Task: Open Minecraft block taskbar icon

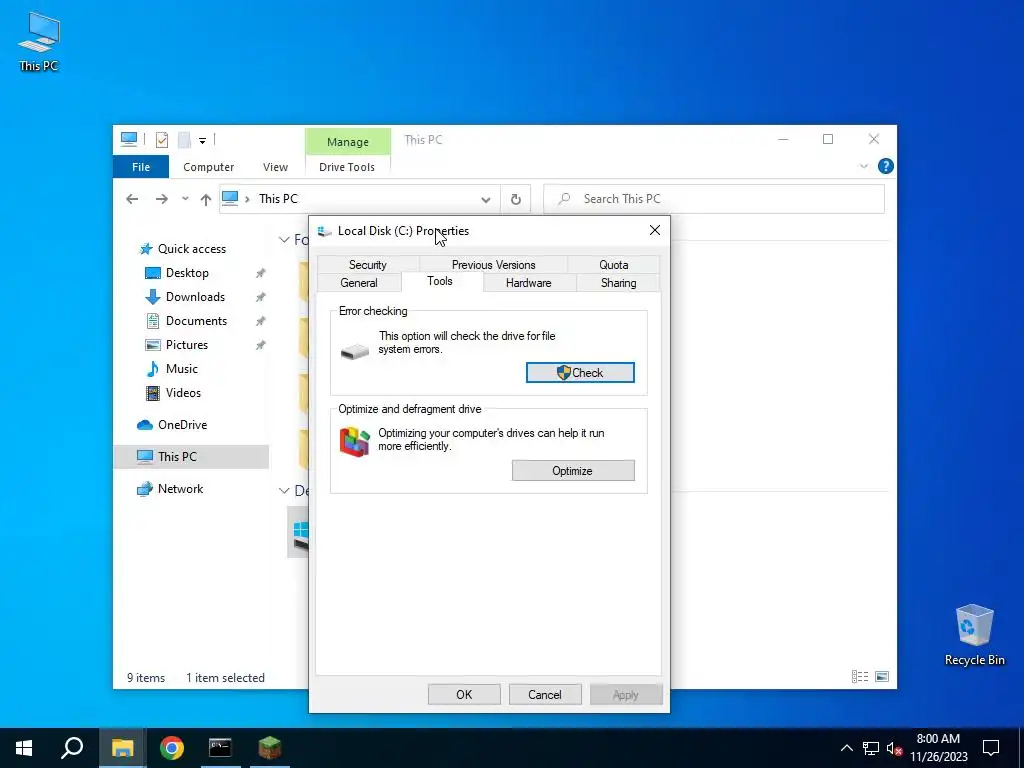Action: point(269,748)
